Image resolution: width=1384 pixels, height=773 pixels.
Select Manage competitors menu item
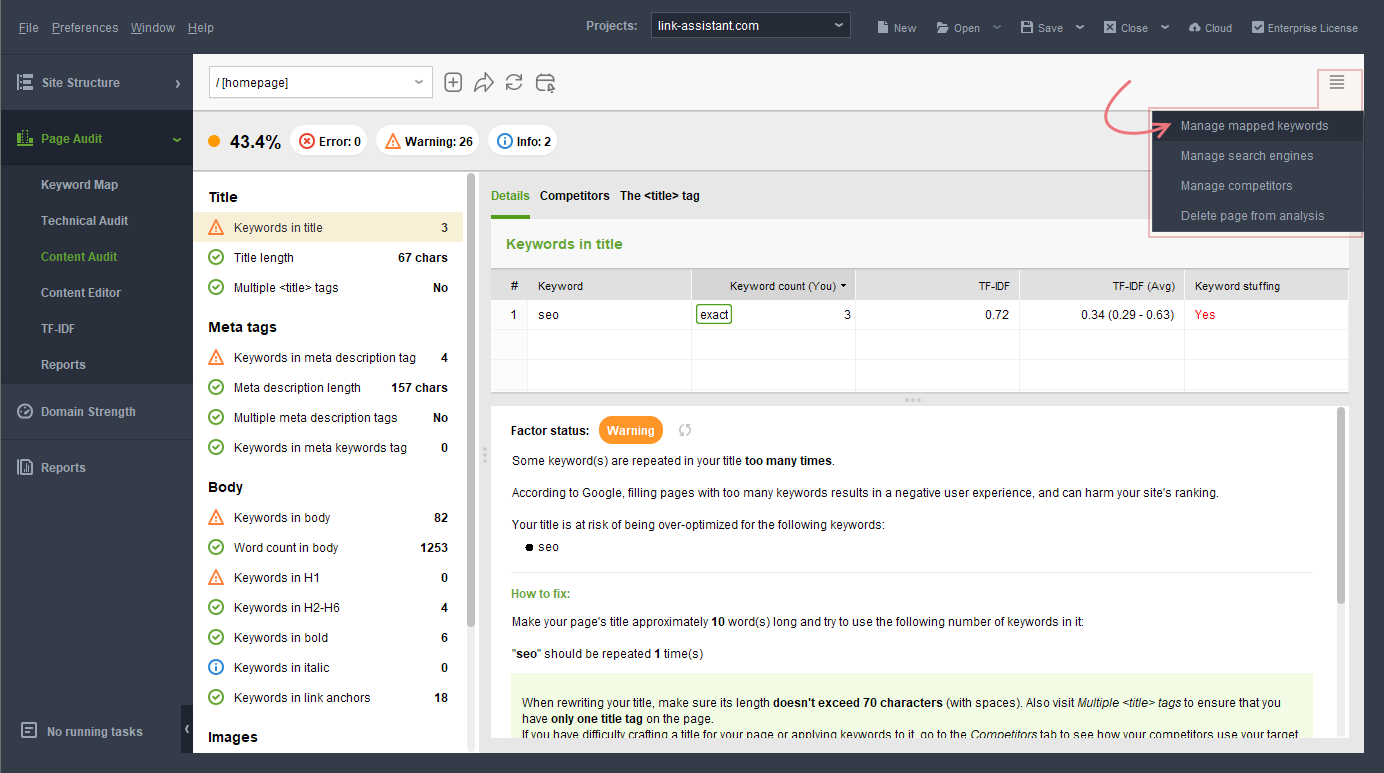tap(1256, 185)
